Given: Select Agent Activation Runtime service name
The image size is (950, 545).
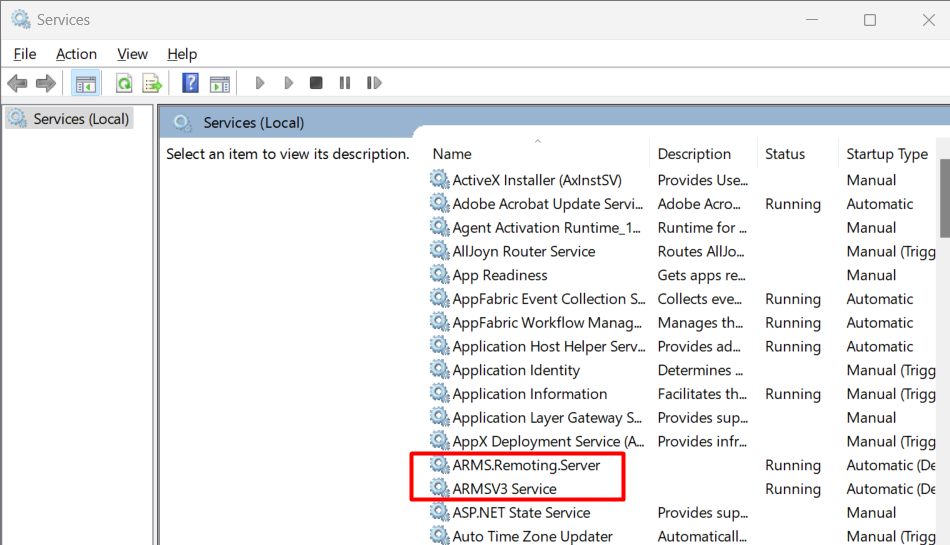Looking at the screenshot, I should coord(546,228).
